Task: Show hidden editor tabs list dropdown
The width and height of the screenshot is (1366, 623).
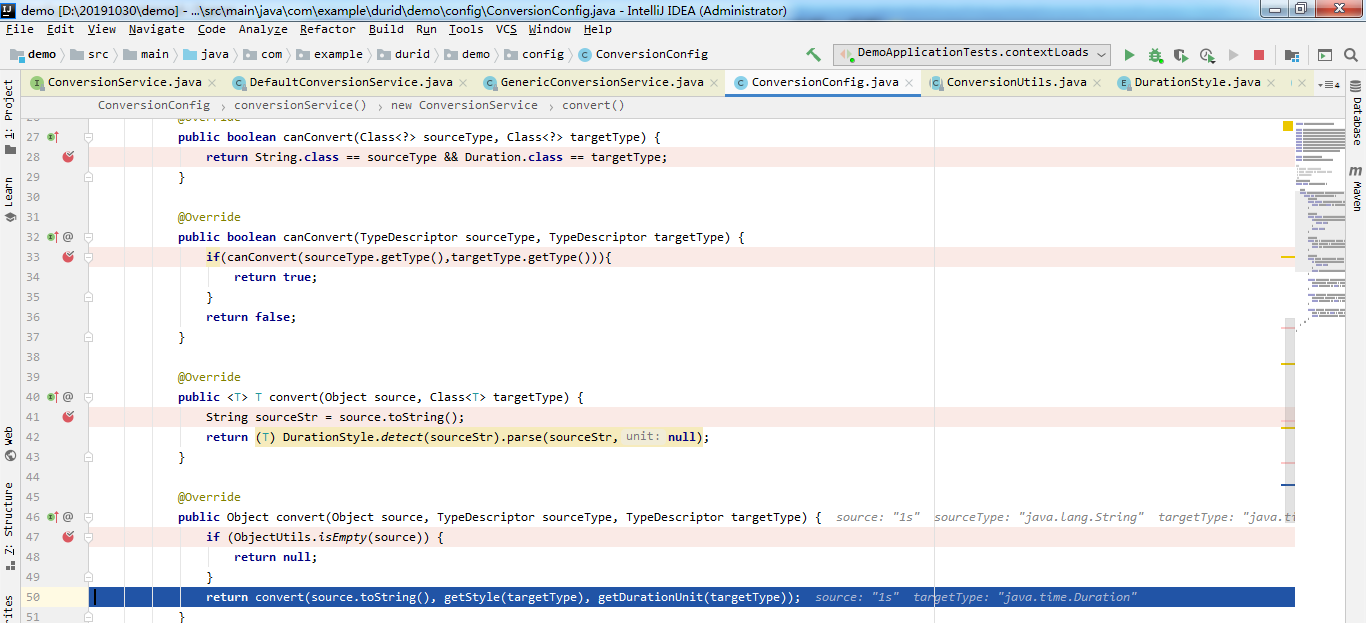Action: point(1329,84)
